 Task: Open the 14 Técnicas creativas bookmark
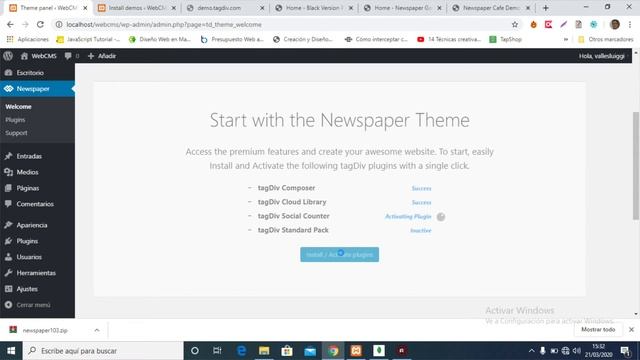pos(449,39)
